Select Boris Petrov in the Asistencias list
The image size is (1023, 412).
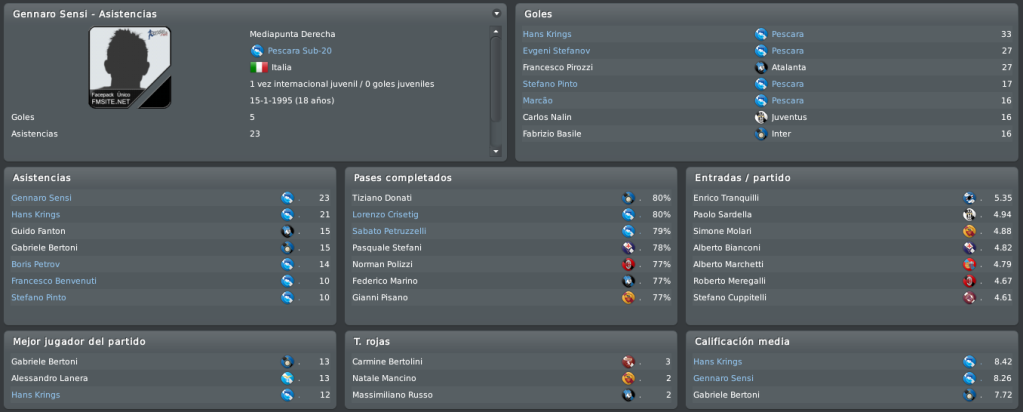36,264
